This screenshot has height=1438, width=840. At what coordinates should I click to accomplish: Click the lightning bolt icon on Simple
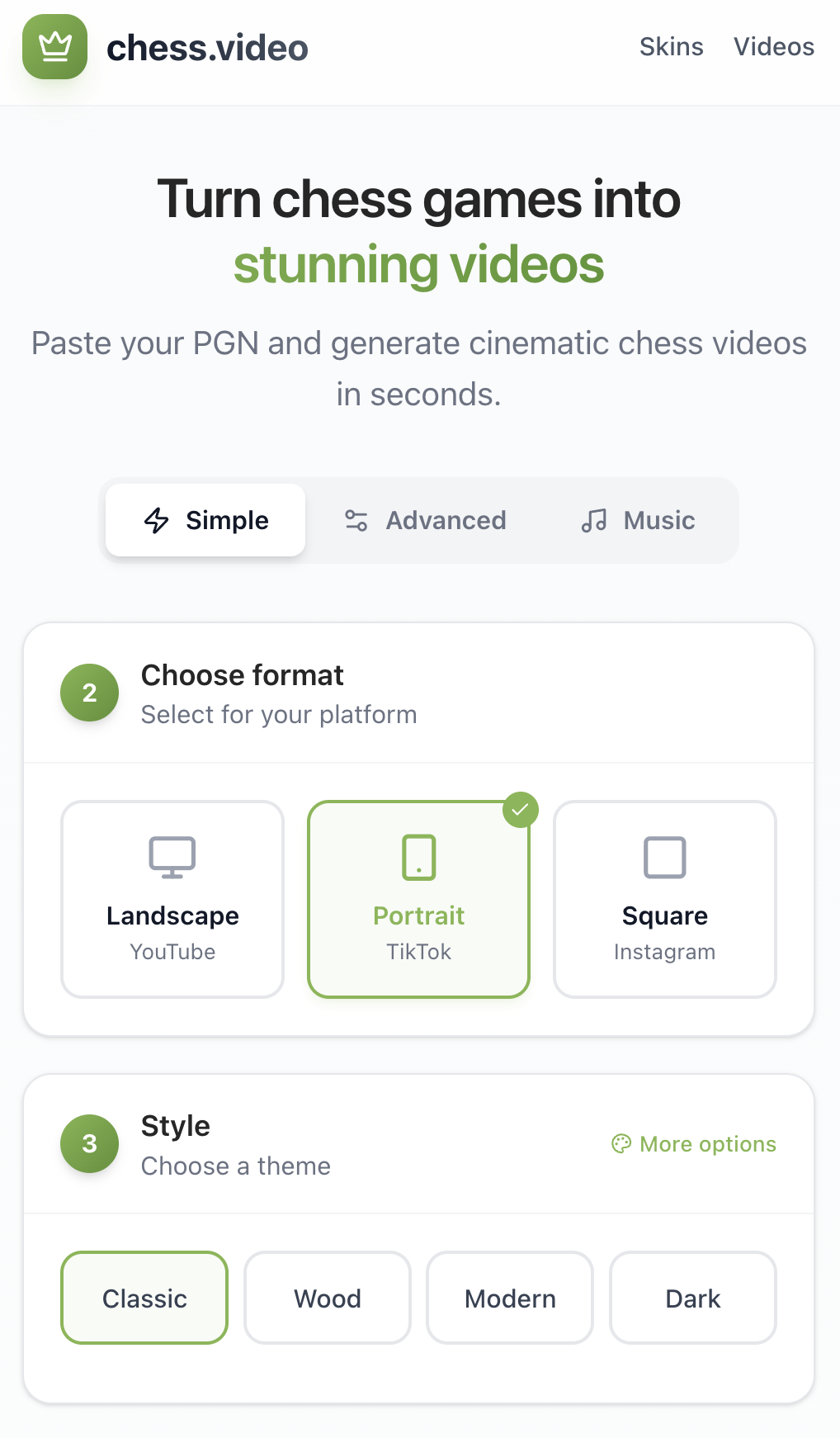[x=157, y=521]
